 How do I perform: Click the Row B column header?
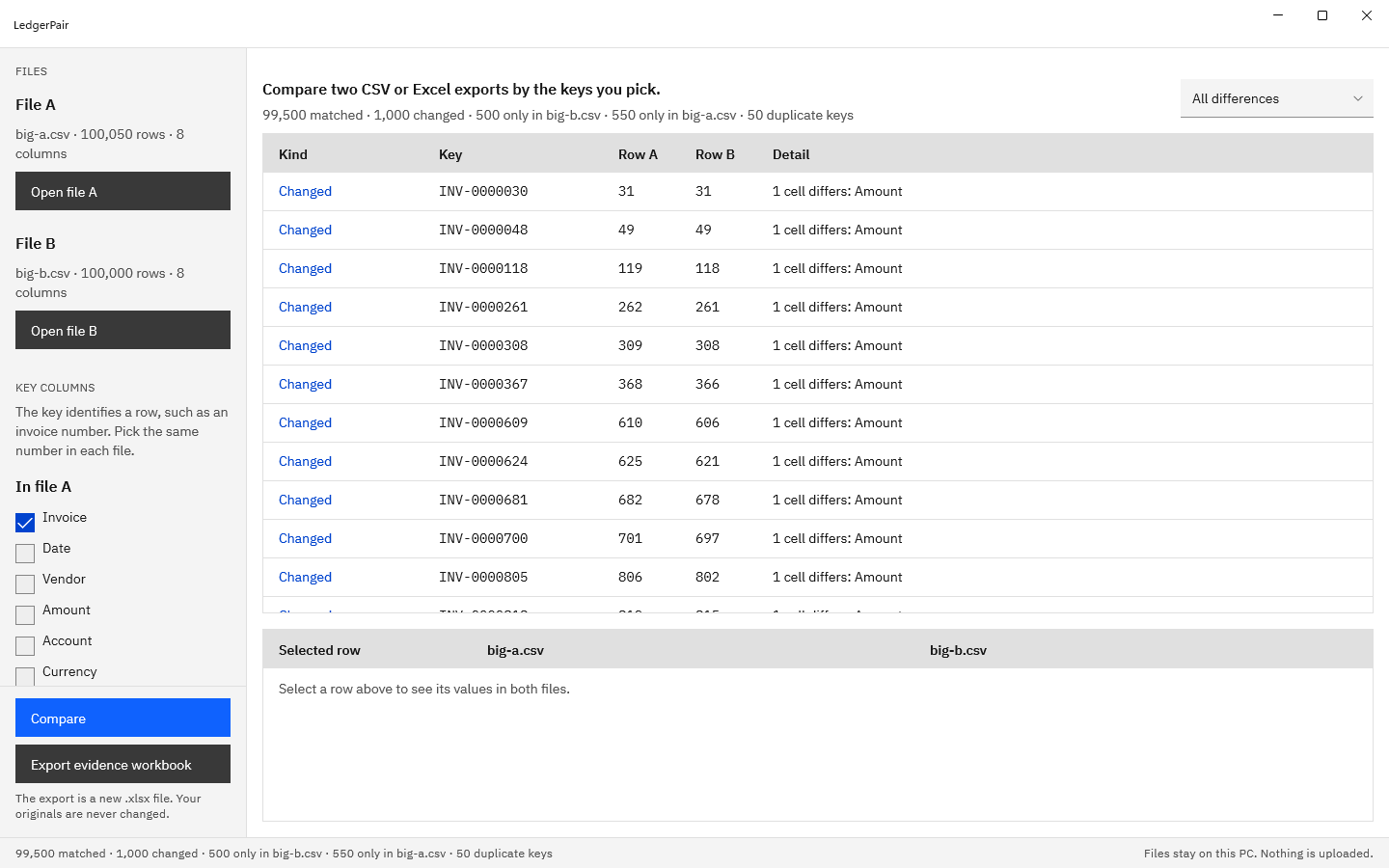click(715, 154)
